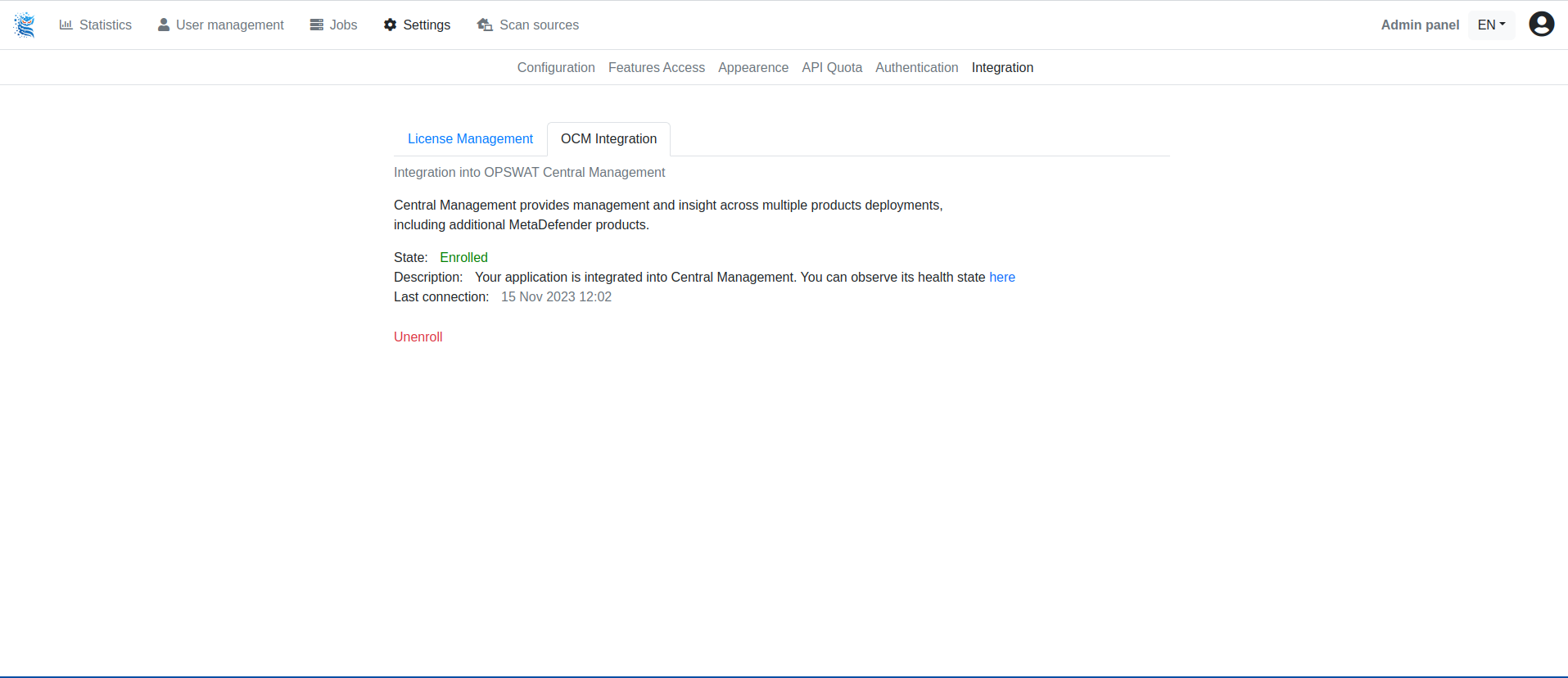Click the Statistics bar chart icon
This screenshot has width=1568, height=678.
[x=66, y=25]
